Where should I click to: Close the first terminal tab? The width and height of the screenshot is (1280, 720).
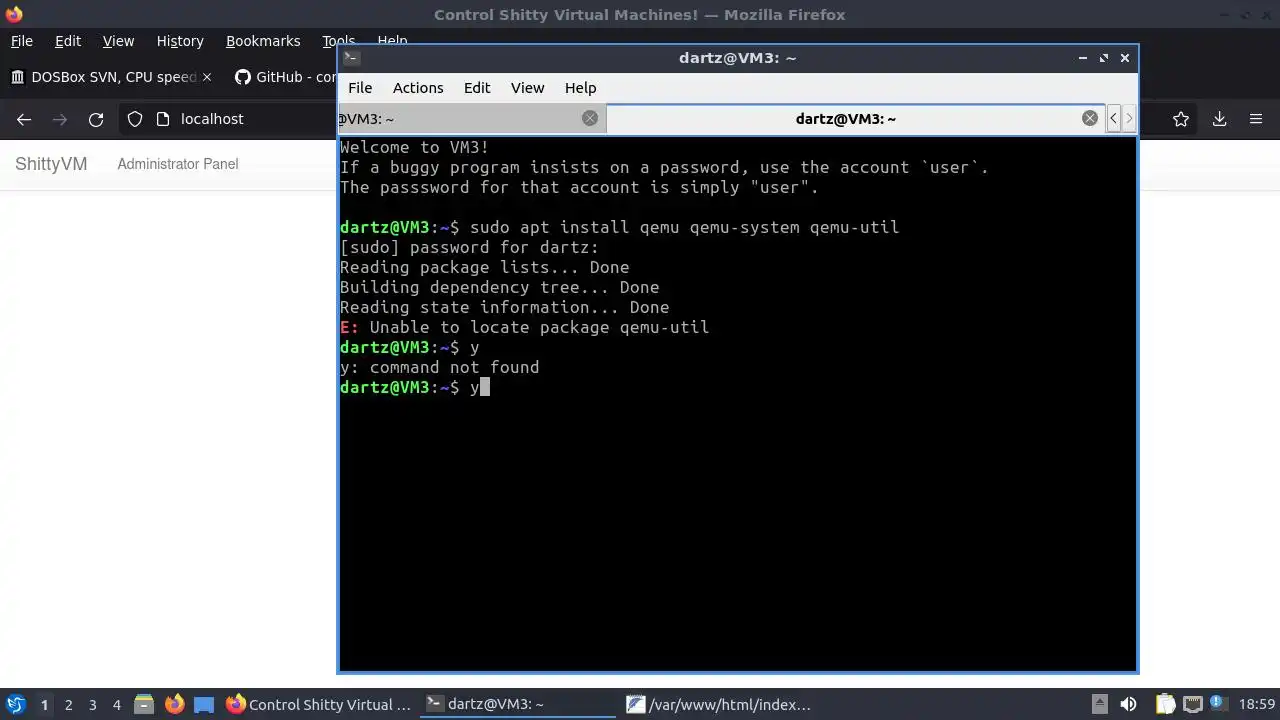click(x=590, y=118)
